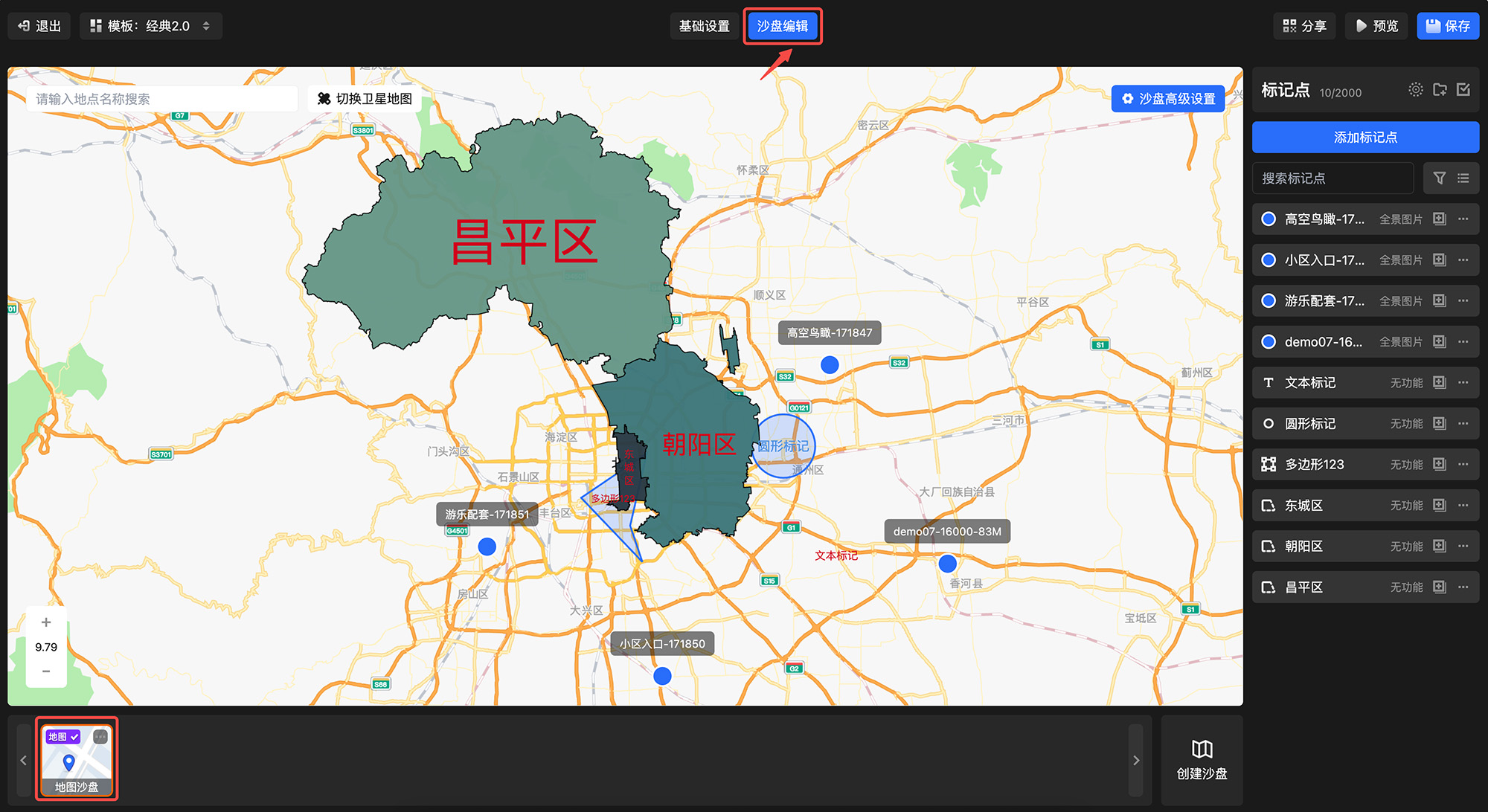This screenshot has height=812, width=1488.
Task: Click the 地图 checked badge on thumbnail
Action: pos(62,737)
